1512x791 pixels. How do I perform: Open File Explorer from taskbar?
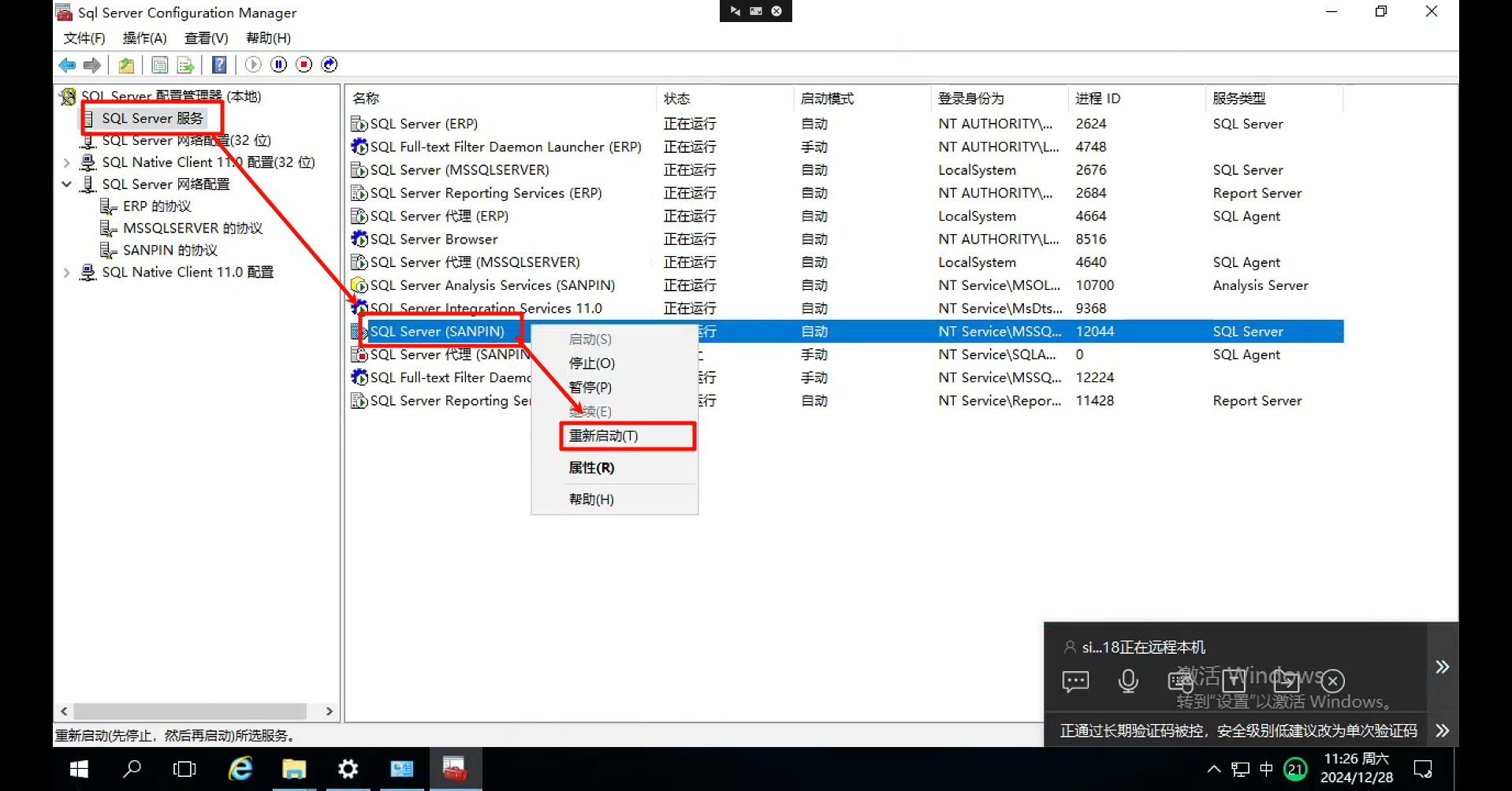click(294, 769)
